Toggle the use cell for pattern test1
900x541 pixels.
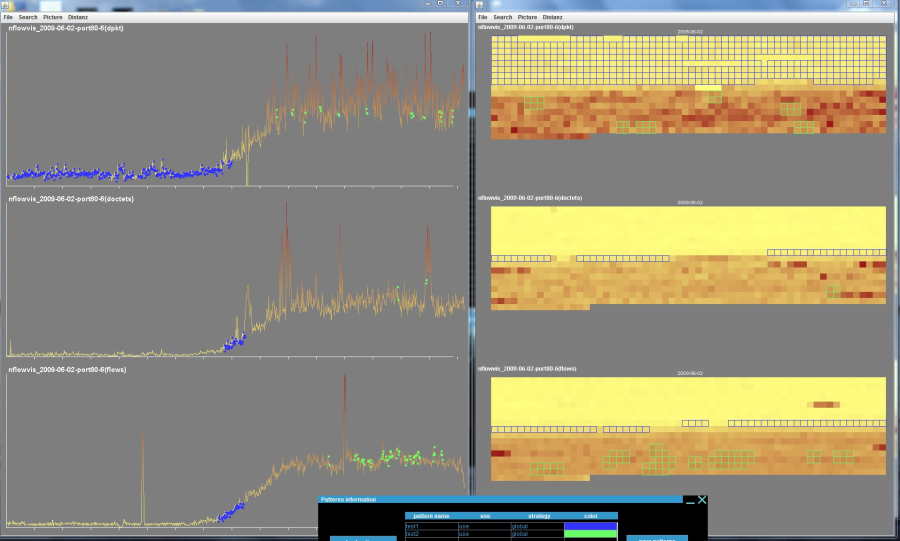click(x=484, y=525)
